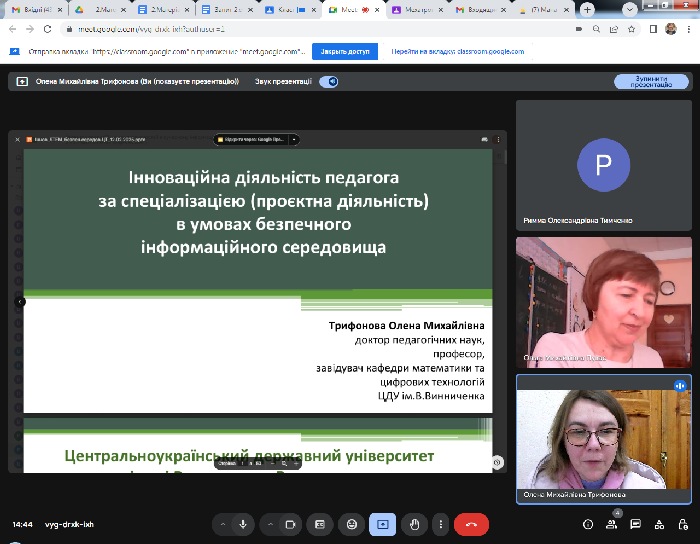Expand video settings arrow beside camera
The image size is (700, 544).
pyautogui.click(x=270, y=524)
